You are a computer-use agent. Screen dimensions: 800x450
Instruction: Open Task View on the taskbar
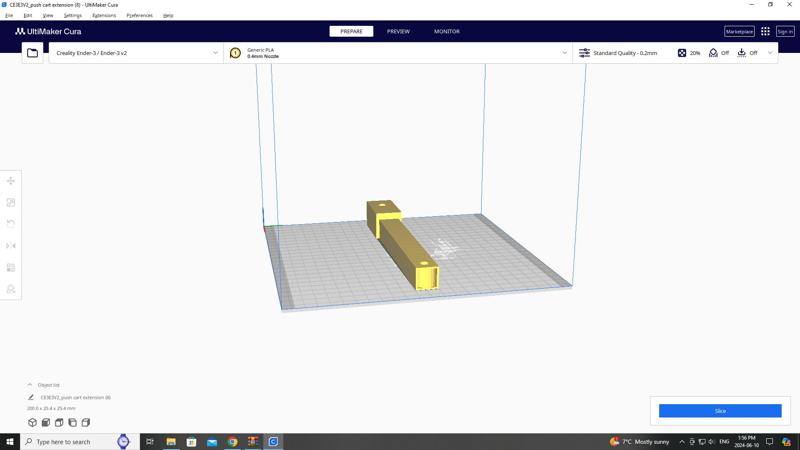click(150, 442)
